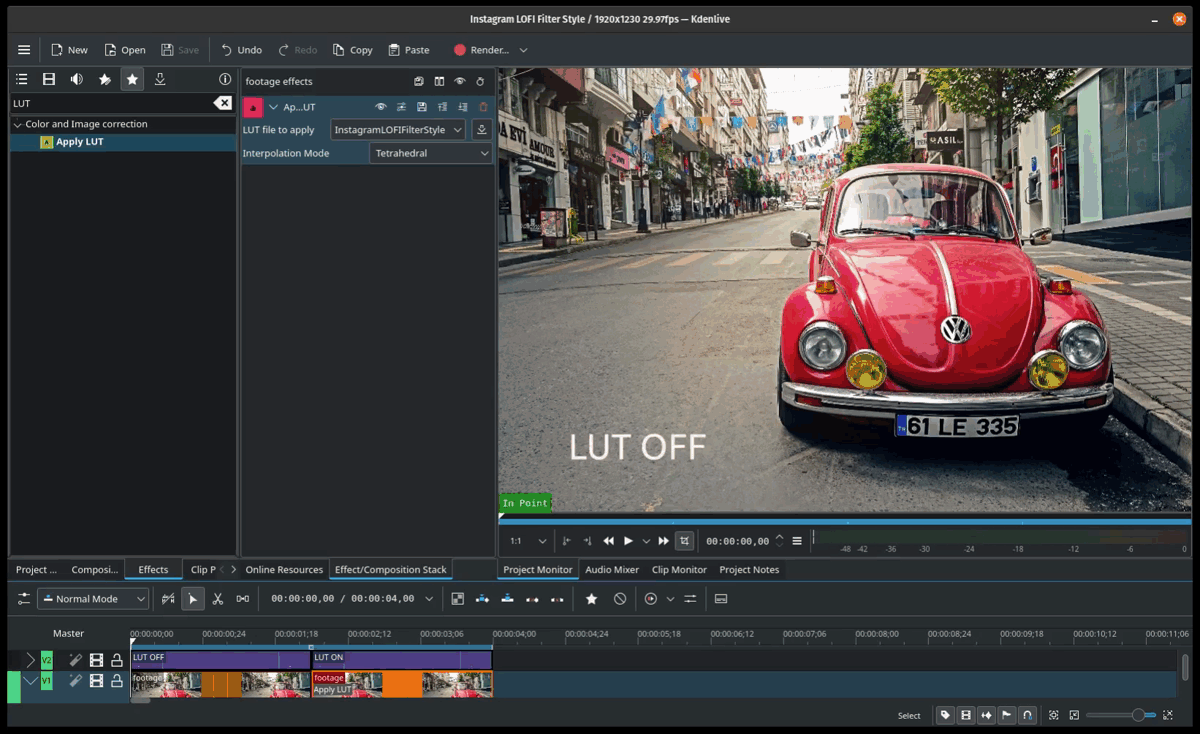
Task: Toggle the favorite effects star in timeline toolbar
Action: point(591,599)
